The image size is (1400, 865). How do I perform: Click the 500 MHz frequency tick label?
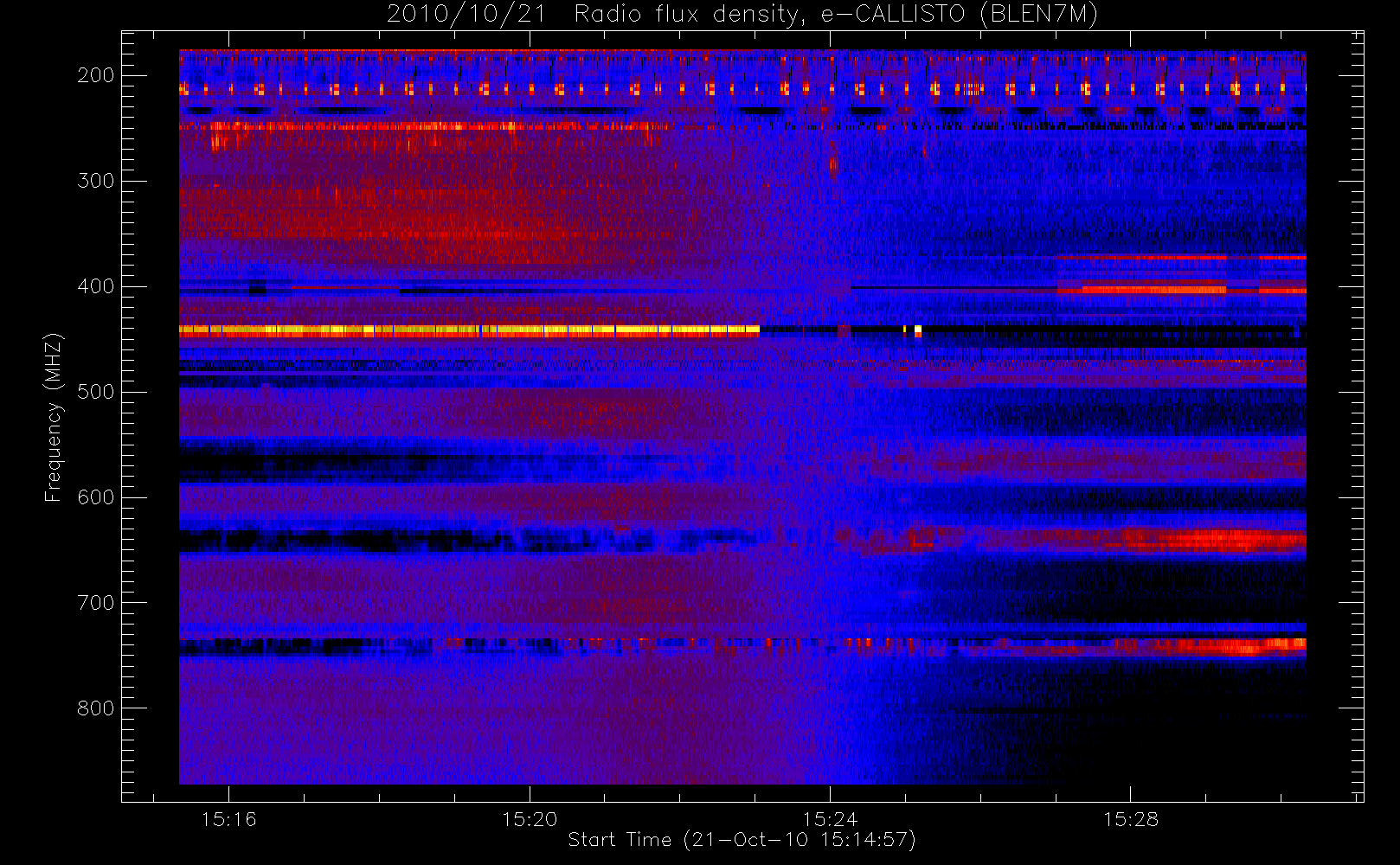tap(96, 392)
